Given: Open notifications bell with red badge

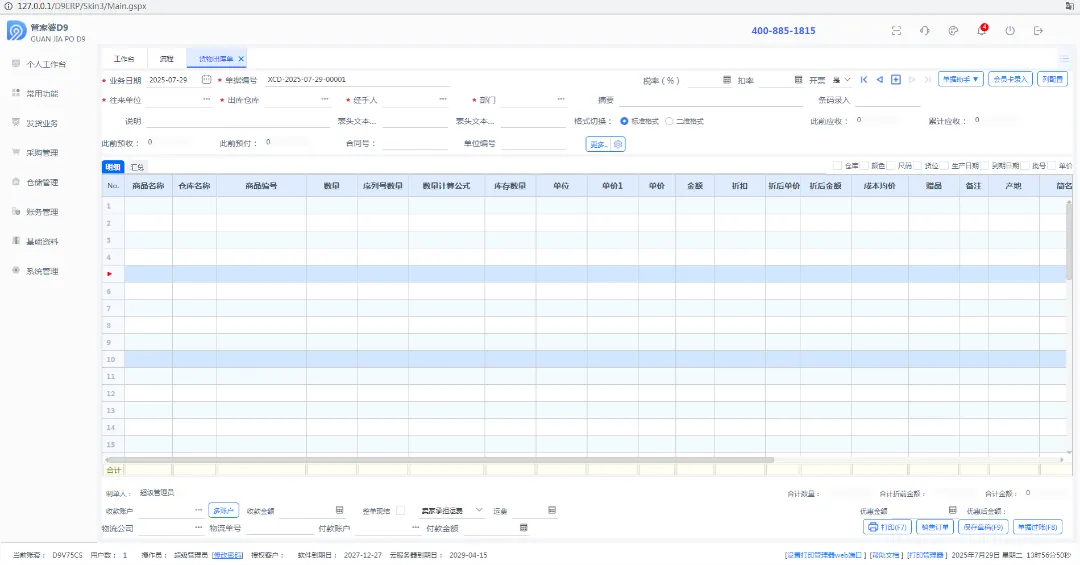Looking at the screenshot, I should click(x=982, y=30).
